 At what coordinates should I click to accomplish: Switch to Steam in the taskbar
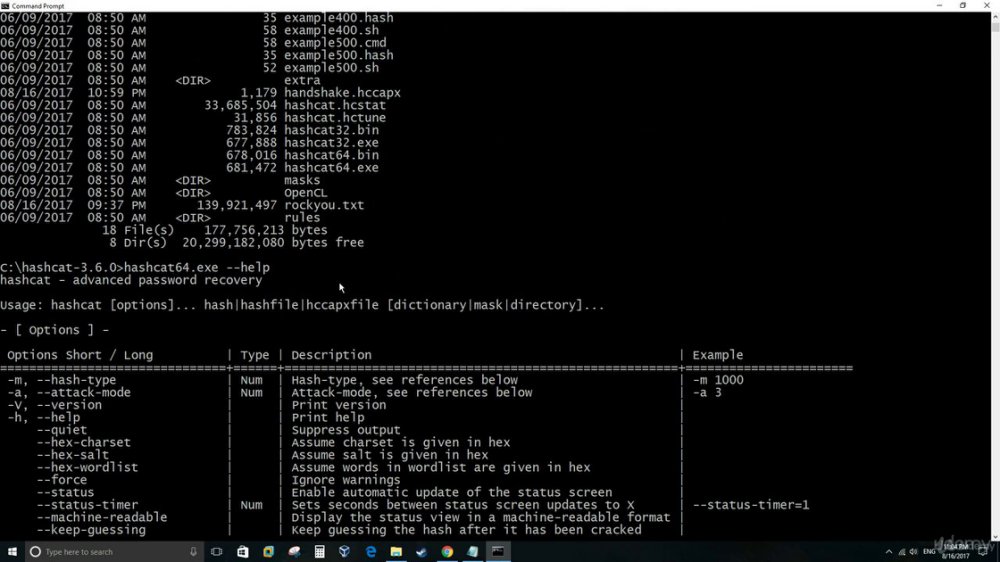pyautogui.click(x=422, y=552)
